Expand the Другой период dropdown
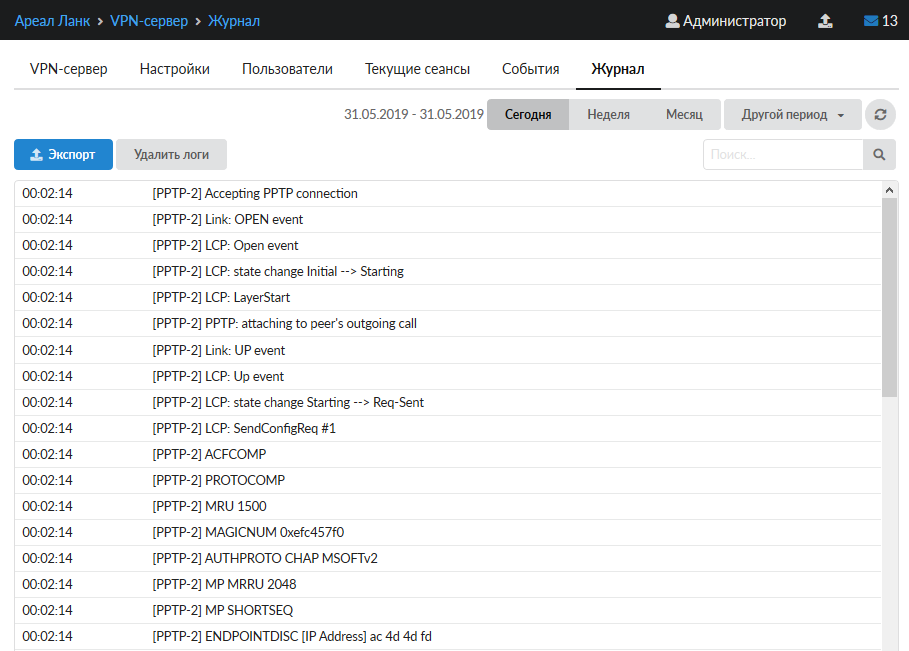Image resolution: width=909 pixels, height=651 pixels. [792, 115]
